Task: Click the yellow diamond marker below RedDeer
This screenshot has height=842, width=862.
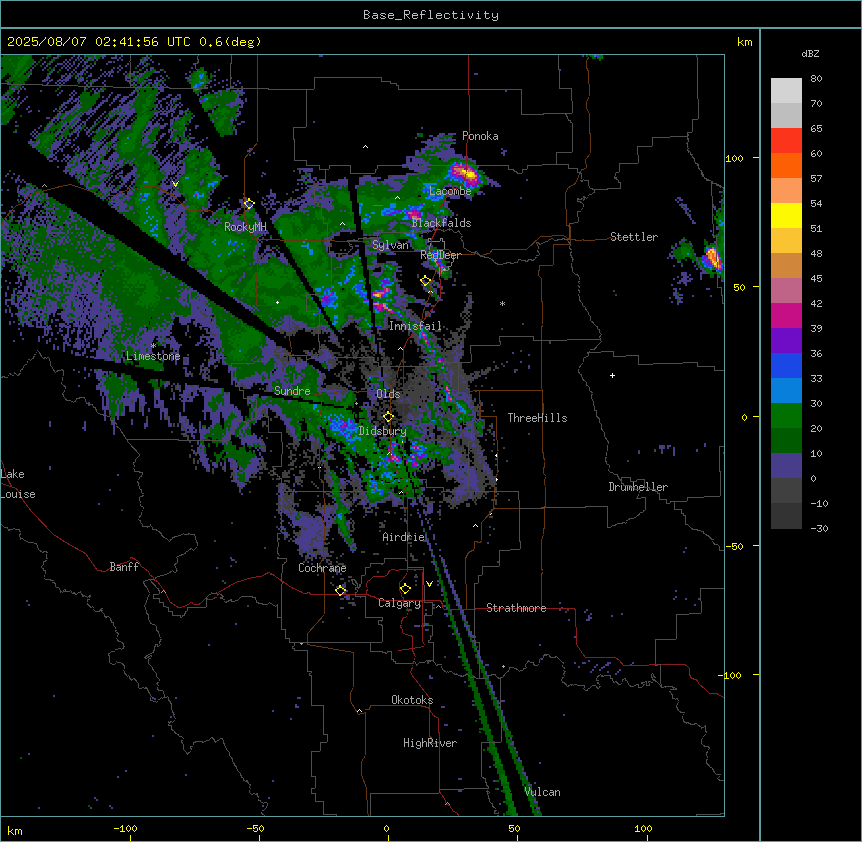Action: 426,281
